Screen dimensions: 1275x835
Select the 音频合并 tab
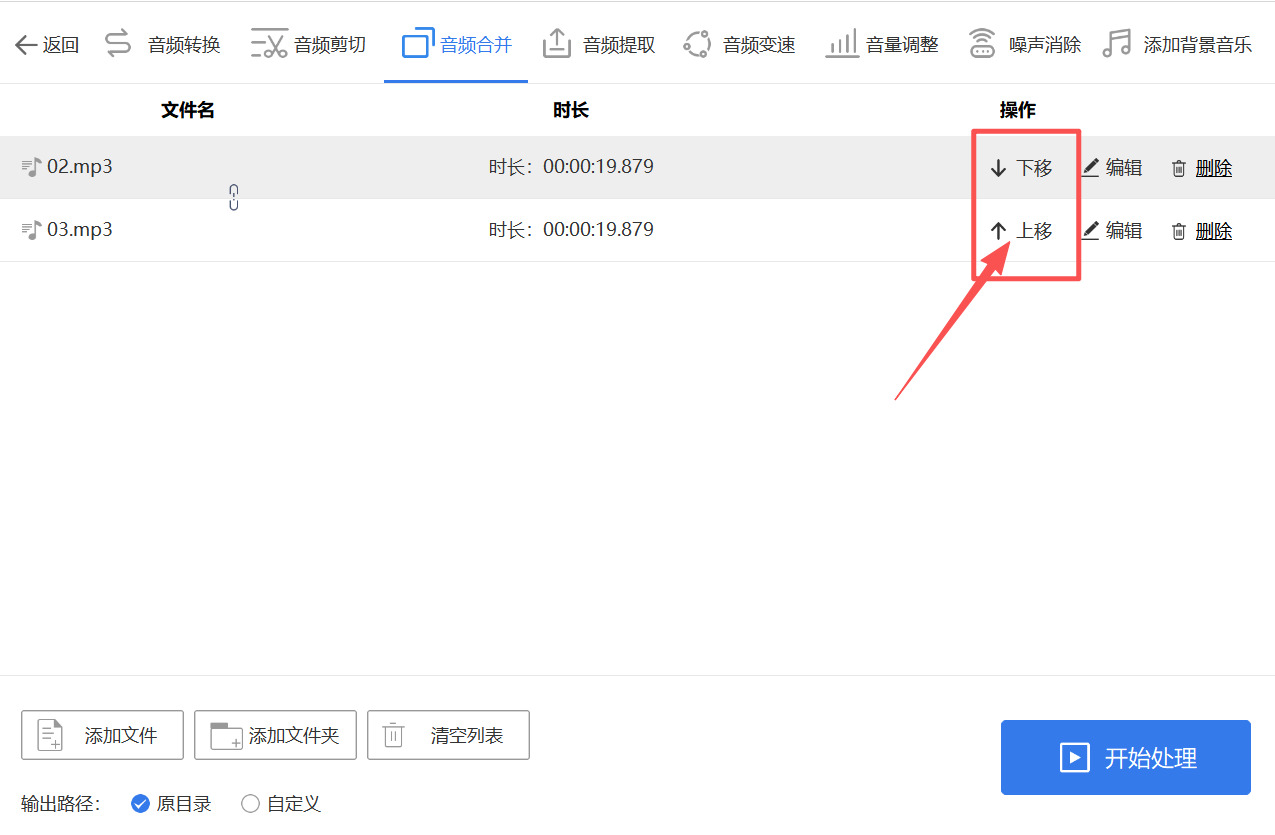[457, 44]
